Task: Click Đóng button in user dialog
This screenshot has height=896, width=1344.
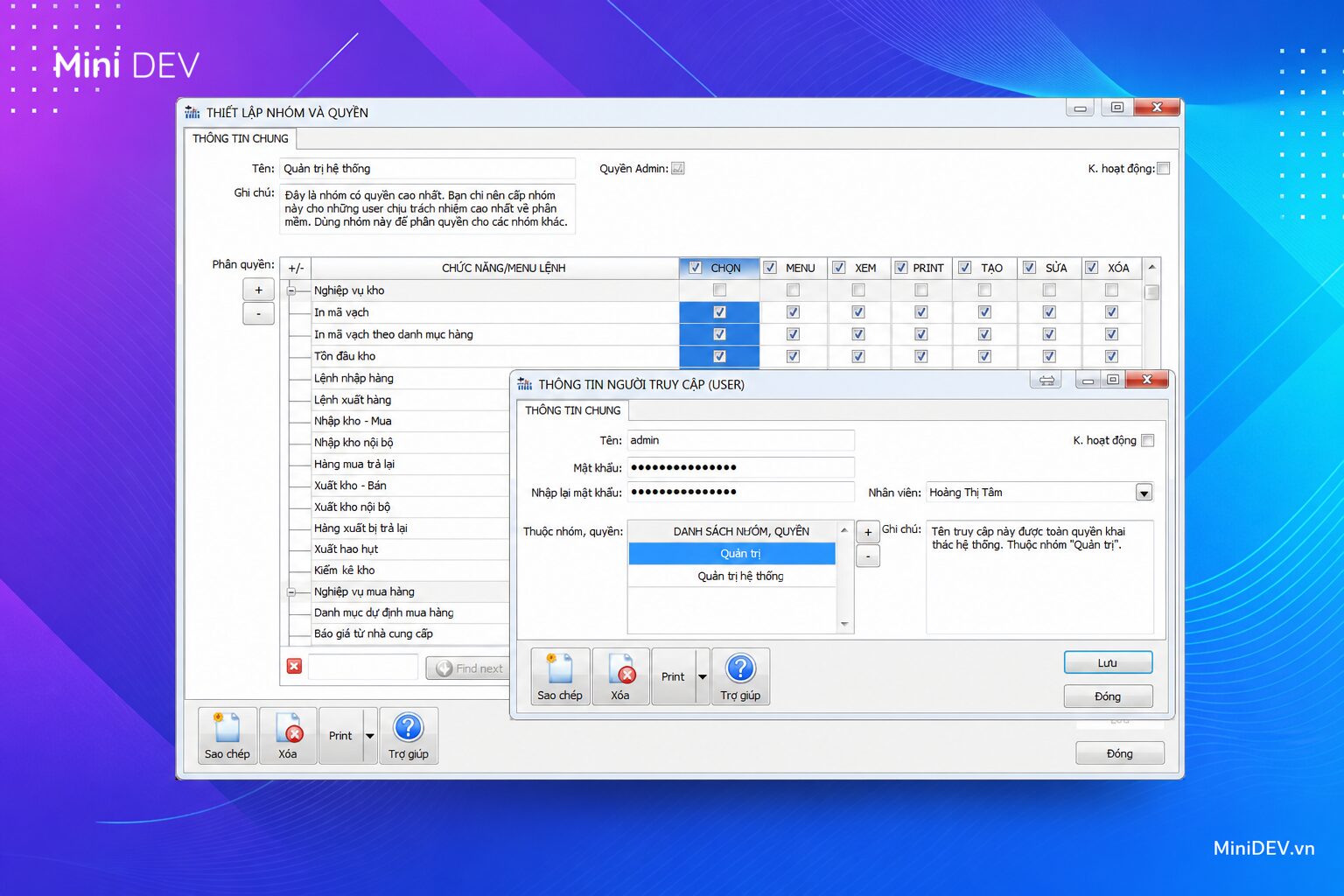Action: click(x=1108, y=696)
